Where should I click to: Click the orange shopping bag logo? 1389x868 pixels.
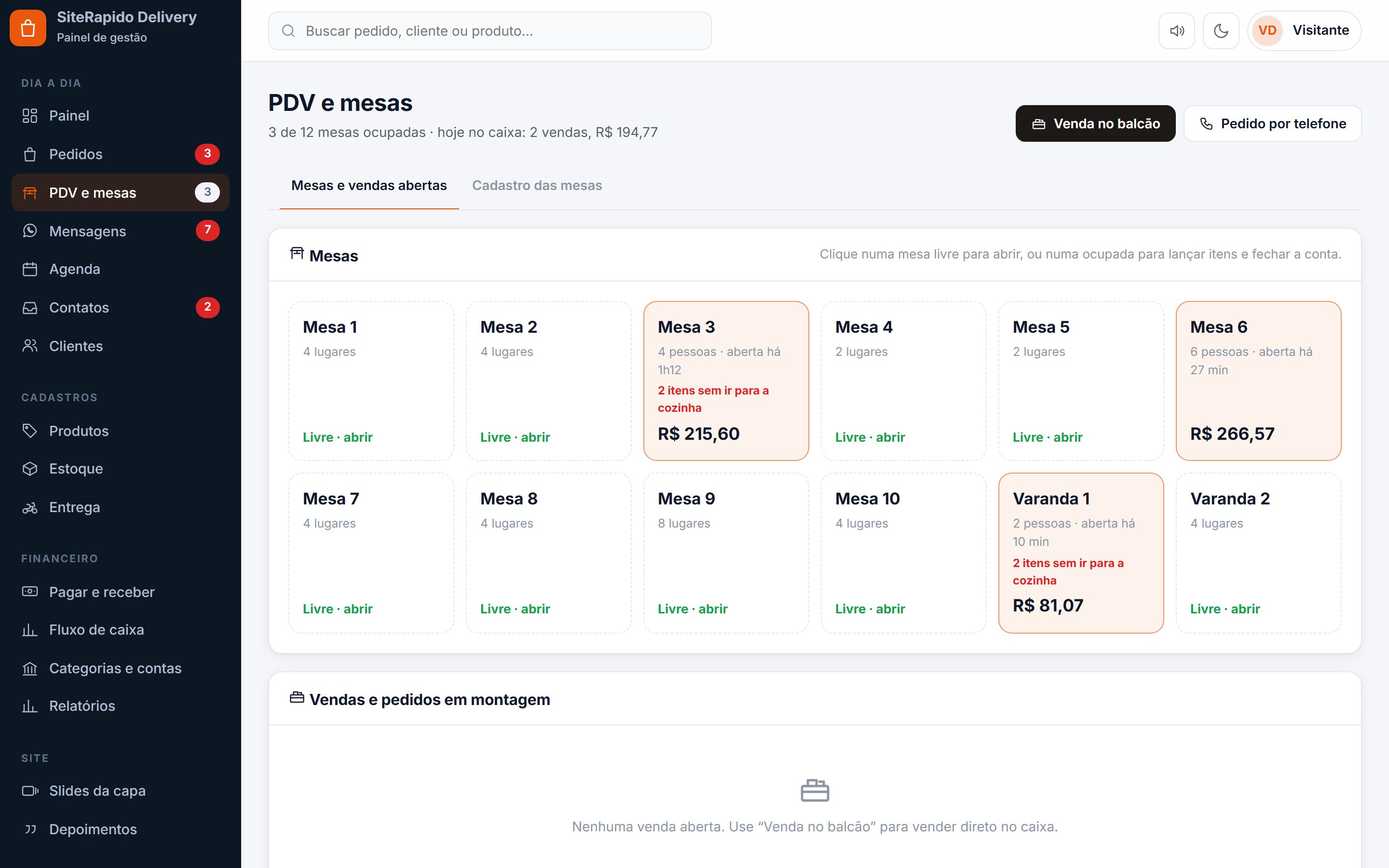[x=27, y=27]
